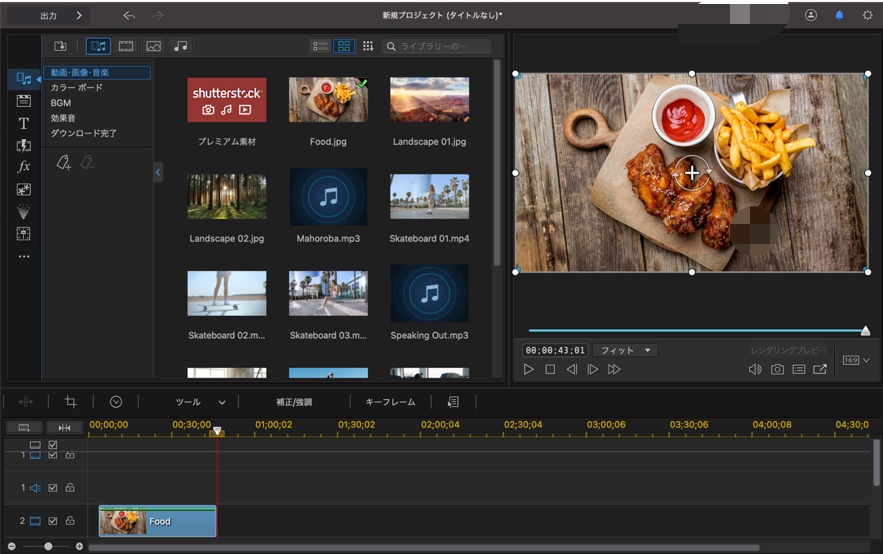This screenshot has height=554, width=883.
Task: Unlock or lock video track 2
Action: [x=70, y=521]
